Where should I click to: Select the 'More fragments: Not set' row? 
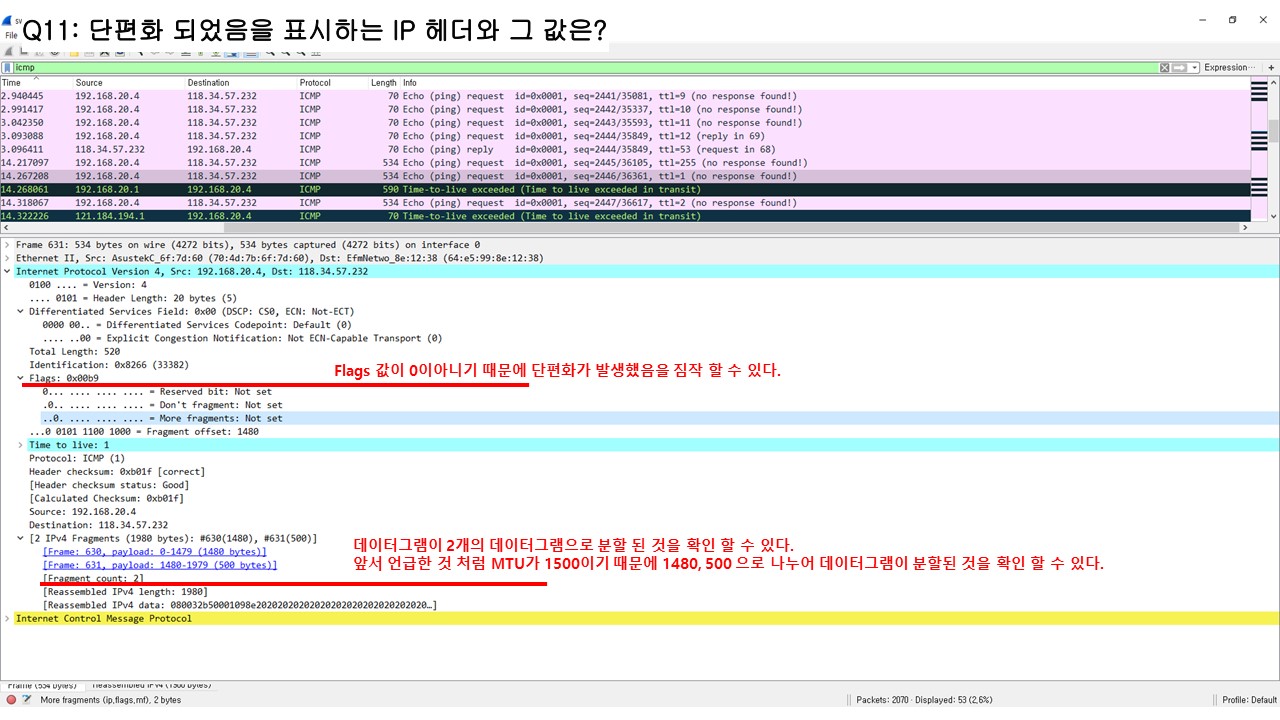click(162, 418)
